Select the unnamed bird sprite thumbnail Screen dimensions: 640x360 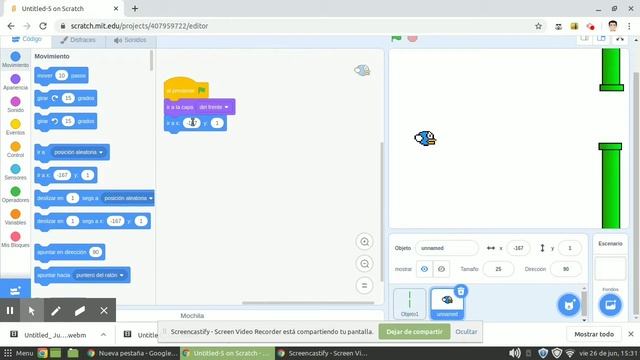tap(447, 303)
